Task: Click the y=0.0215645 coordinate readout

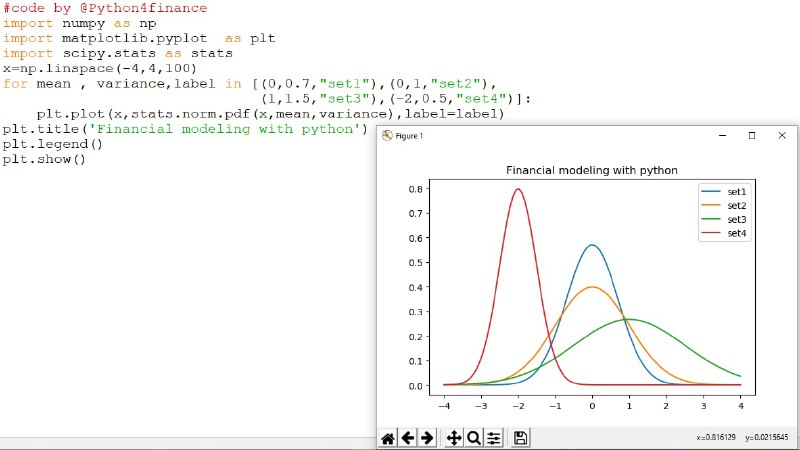Action: [766, 437]
